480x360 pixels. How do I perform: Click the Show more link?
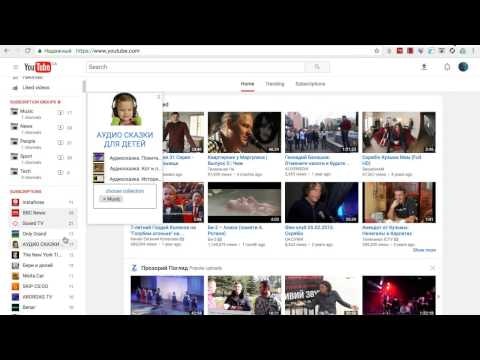(424, 250)
